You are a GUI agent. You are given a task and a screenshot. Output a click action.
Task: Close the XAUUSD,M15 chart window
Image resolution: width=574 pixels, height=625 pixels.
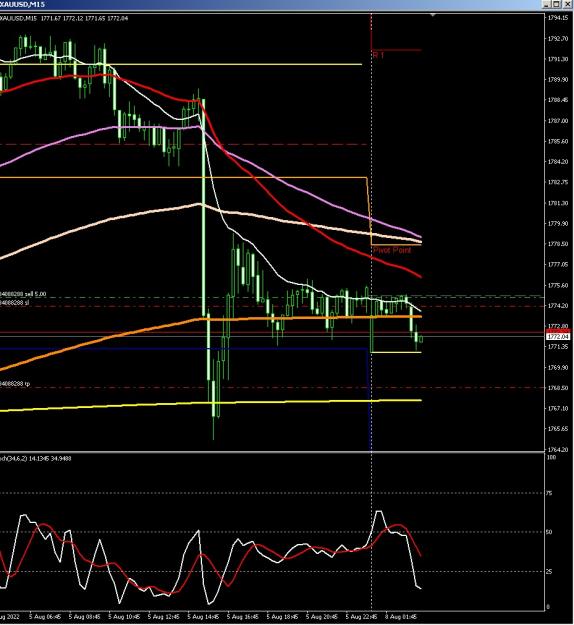coord(566,4)
